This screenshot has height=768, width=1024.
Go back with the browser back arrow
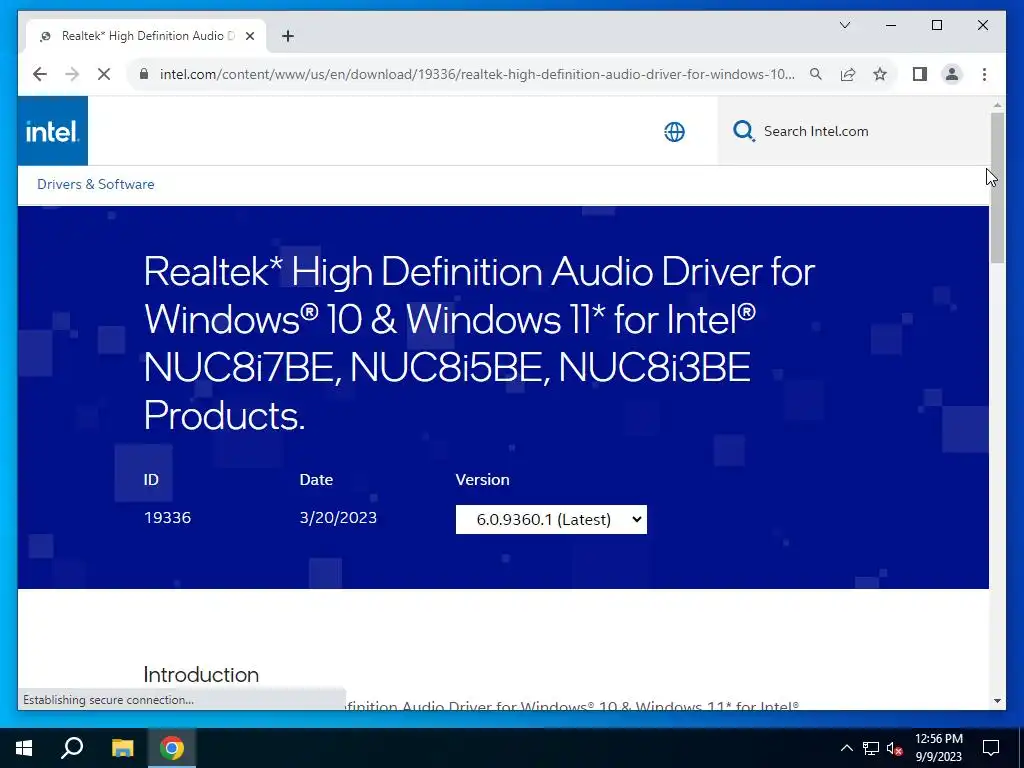click(x=40, y=74)
